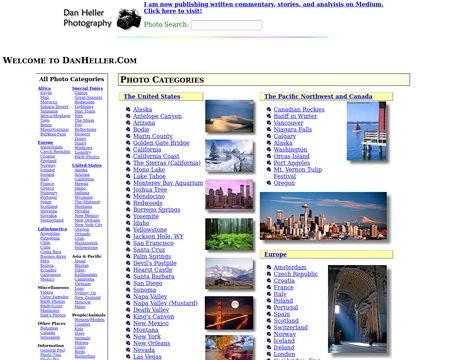Go to Marin County photos
450x360 pixels.
point(153,136)
